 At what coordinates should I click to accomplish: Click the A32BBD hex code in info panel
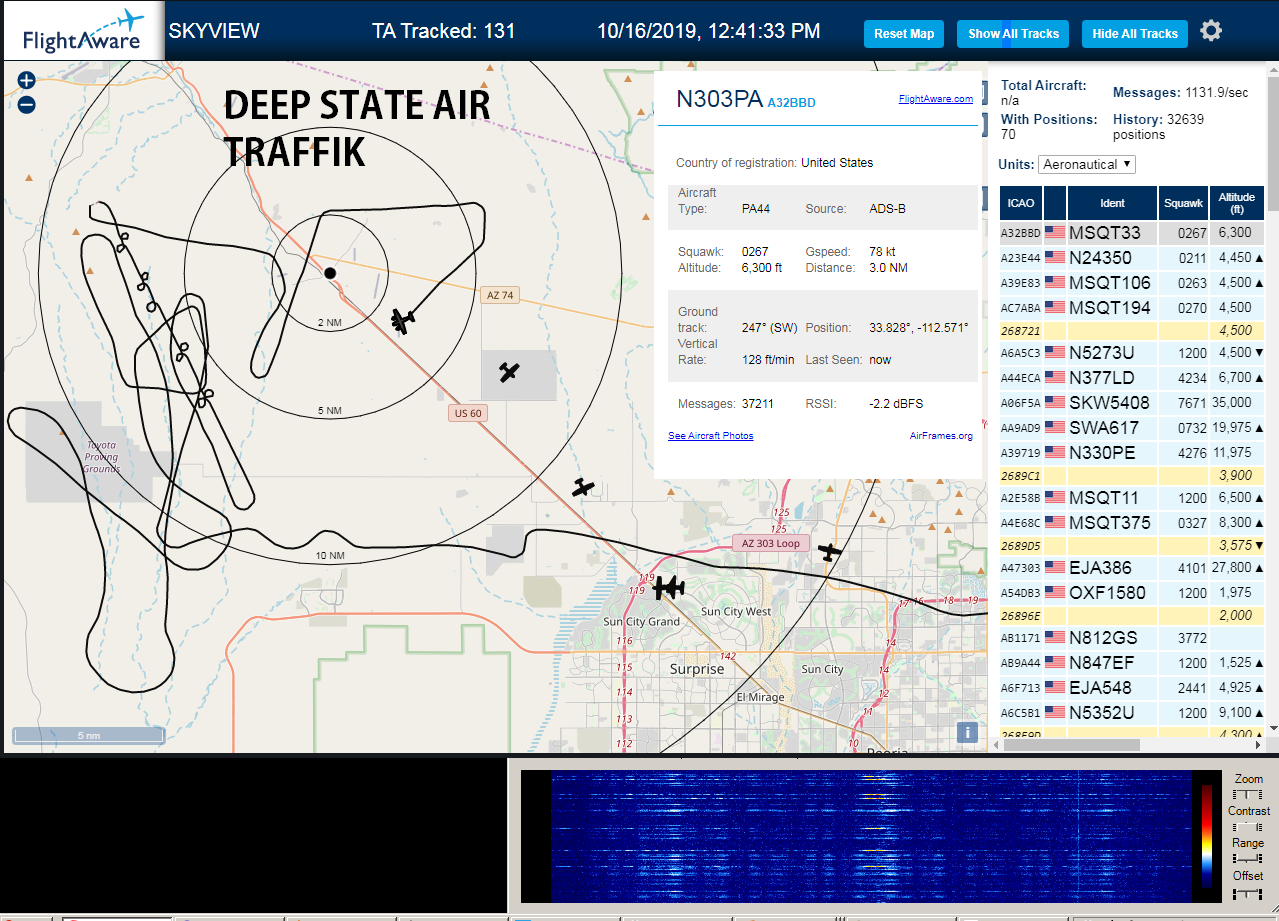791,102
